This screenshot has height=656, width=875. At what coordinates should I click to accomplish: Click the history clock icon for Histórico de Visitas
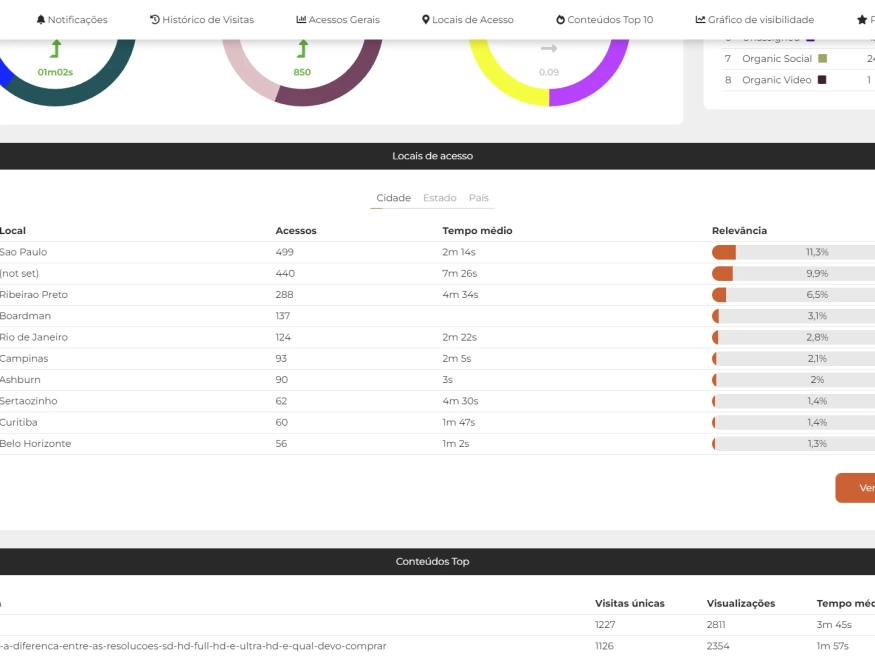tap(155, 20)
